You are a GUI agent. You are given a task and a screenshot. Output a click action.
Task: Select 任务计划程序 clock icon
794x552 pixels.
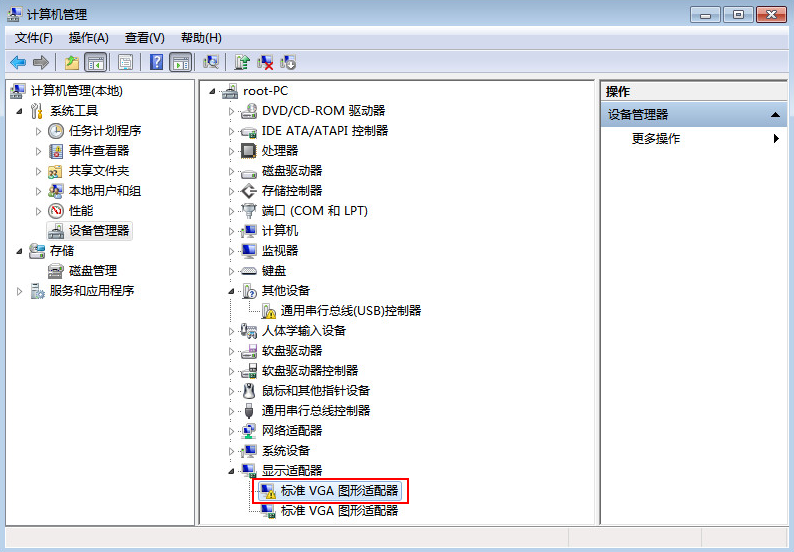(x=56, y=131)
